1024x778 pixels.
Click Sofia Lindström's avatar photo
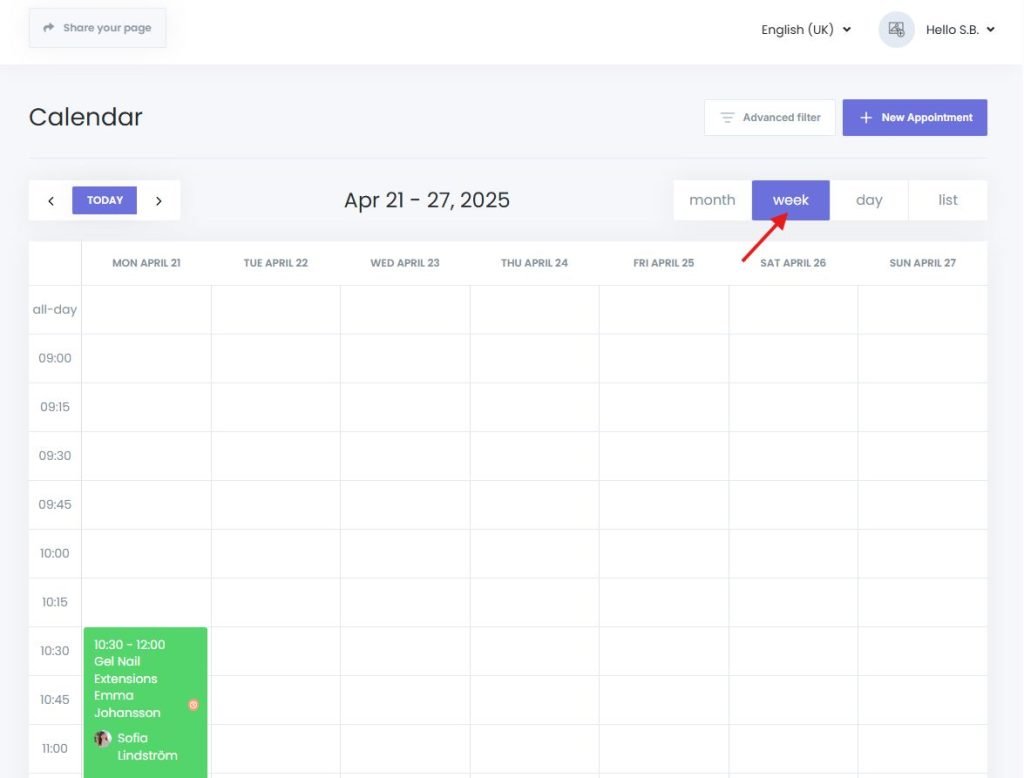pos(102,738)
